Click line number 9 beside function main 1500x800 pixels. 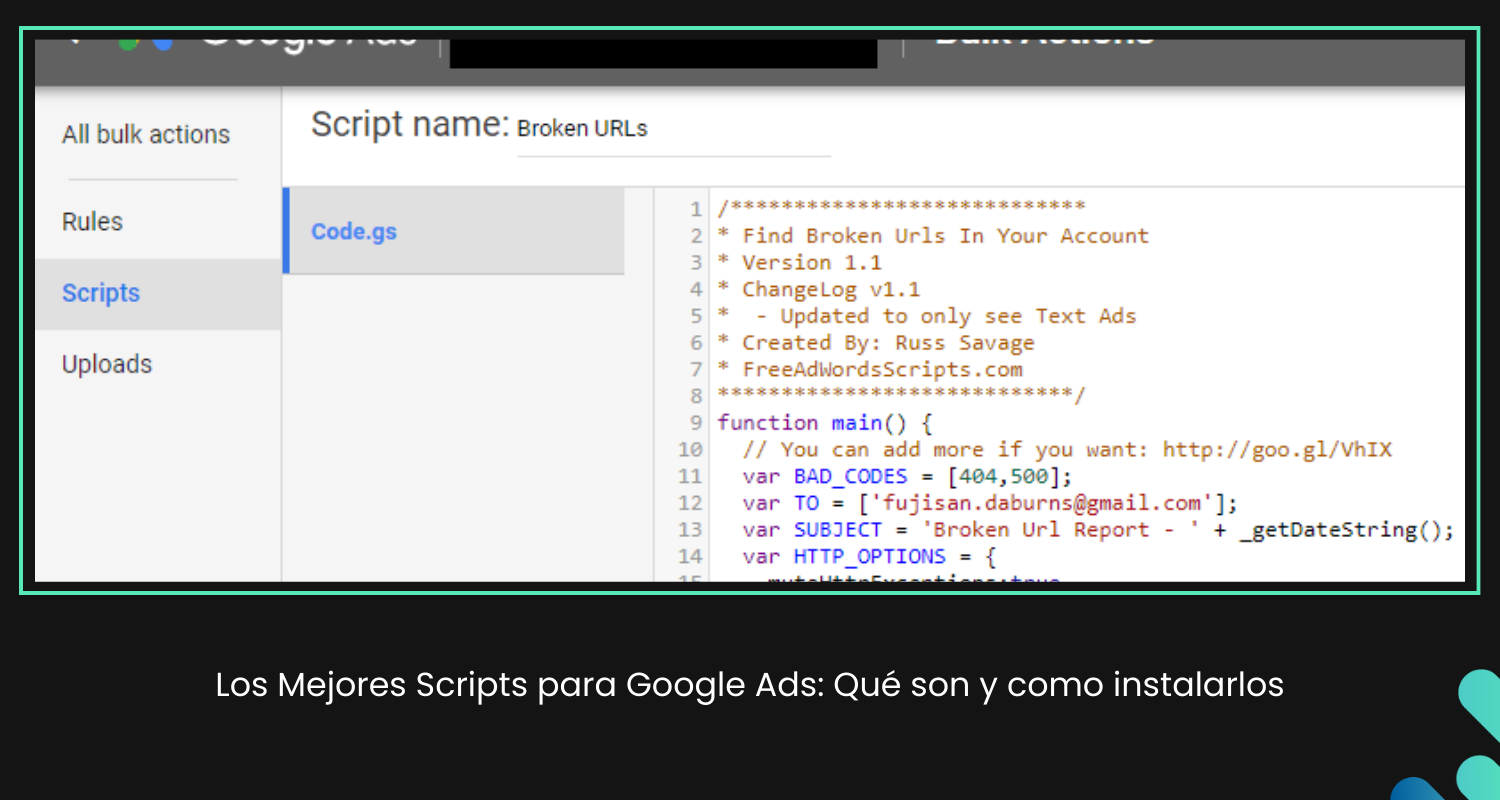pos(695,422)
